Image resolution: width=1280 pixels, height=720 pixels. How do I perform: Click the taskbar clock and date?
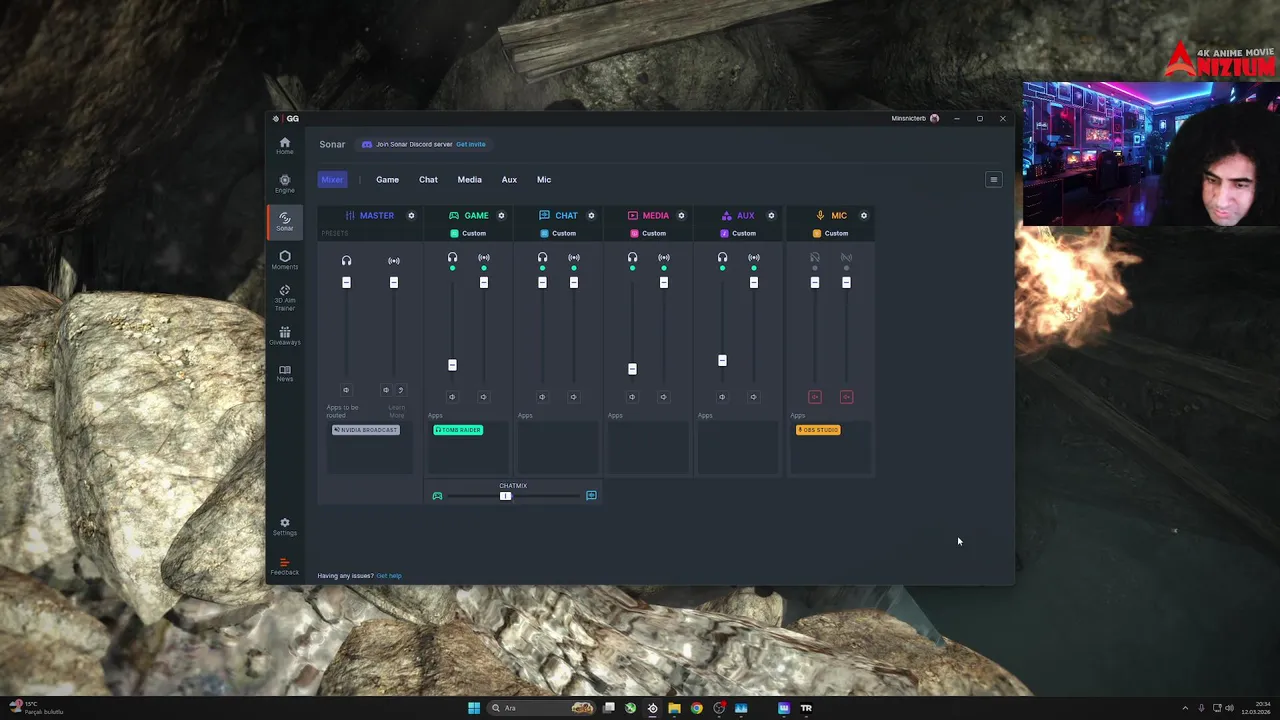[x=1255, y=708]
